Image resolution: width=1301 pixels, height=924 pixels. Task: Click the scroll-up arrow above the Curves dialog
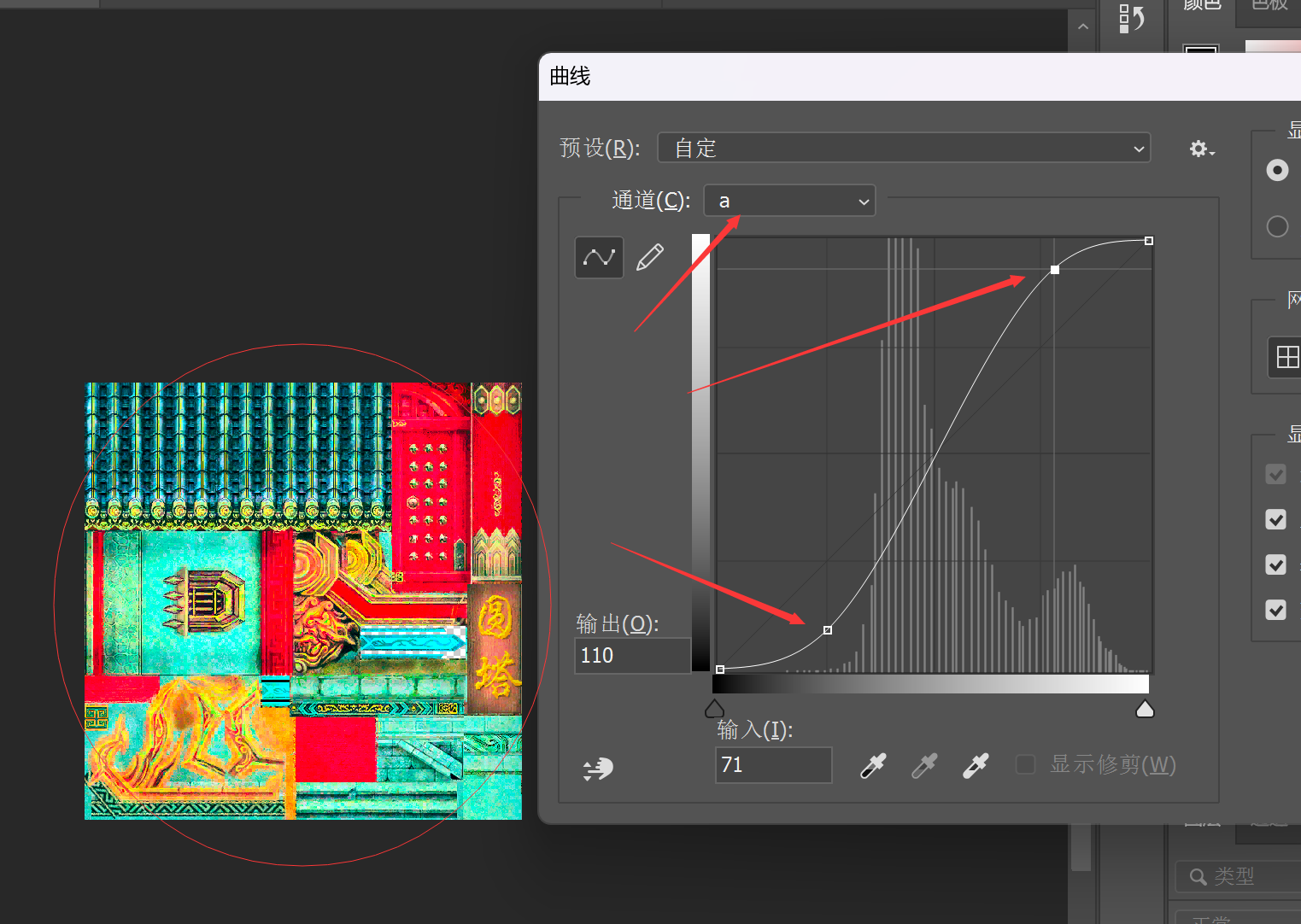coord(1082,26)
